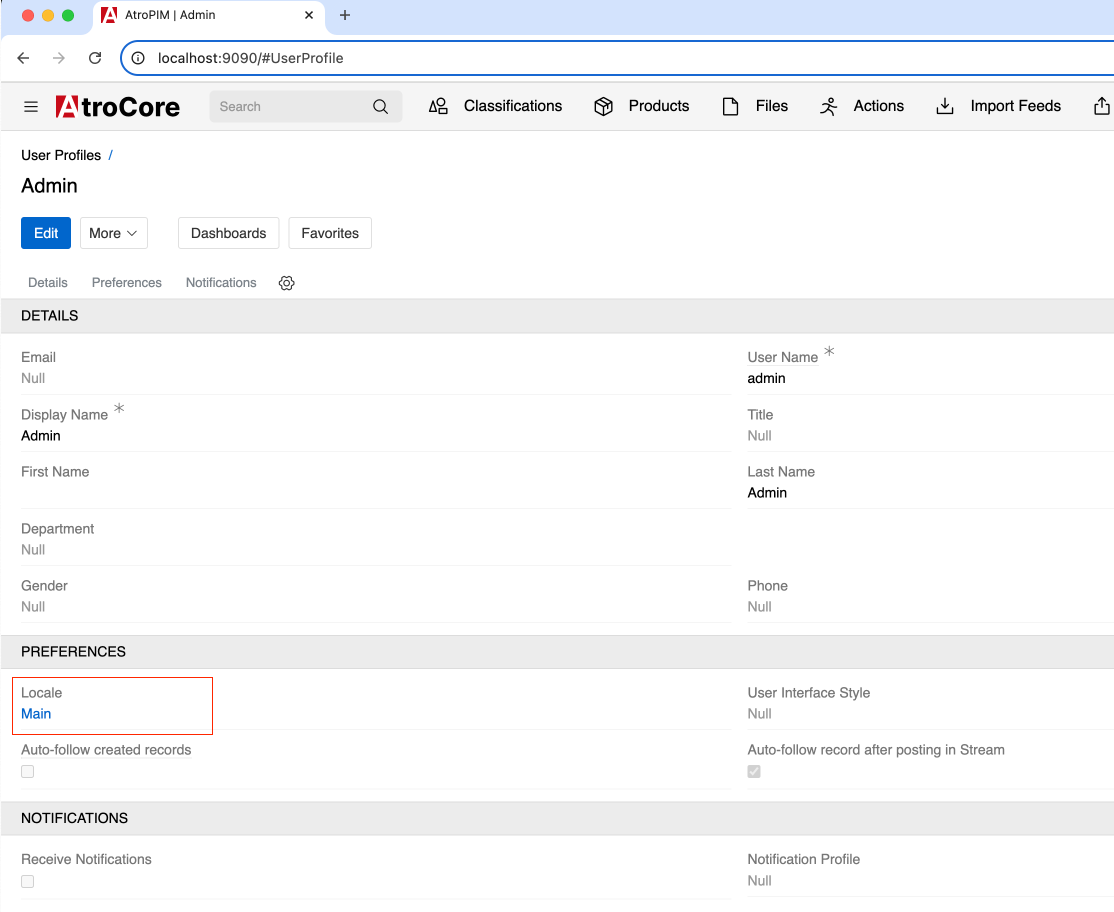
Task: Click the Admin page title
Action: (49, 185)
